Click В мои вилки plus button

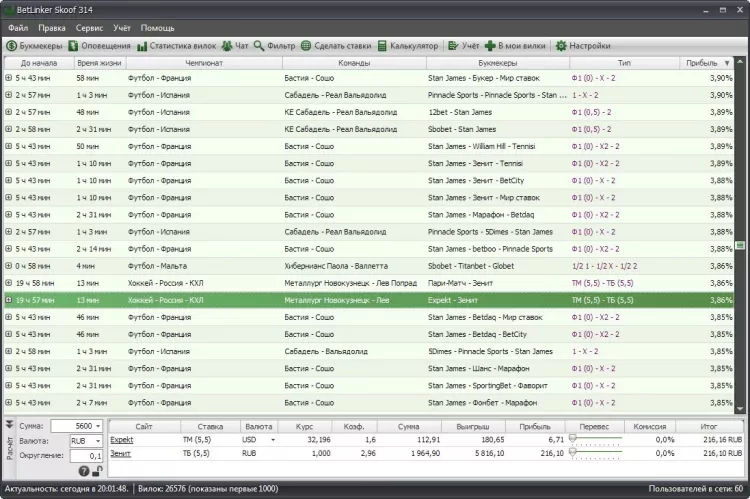click(x=515, y=46)
